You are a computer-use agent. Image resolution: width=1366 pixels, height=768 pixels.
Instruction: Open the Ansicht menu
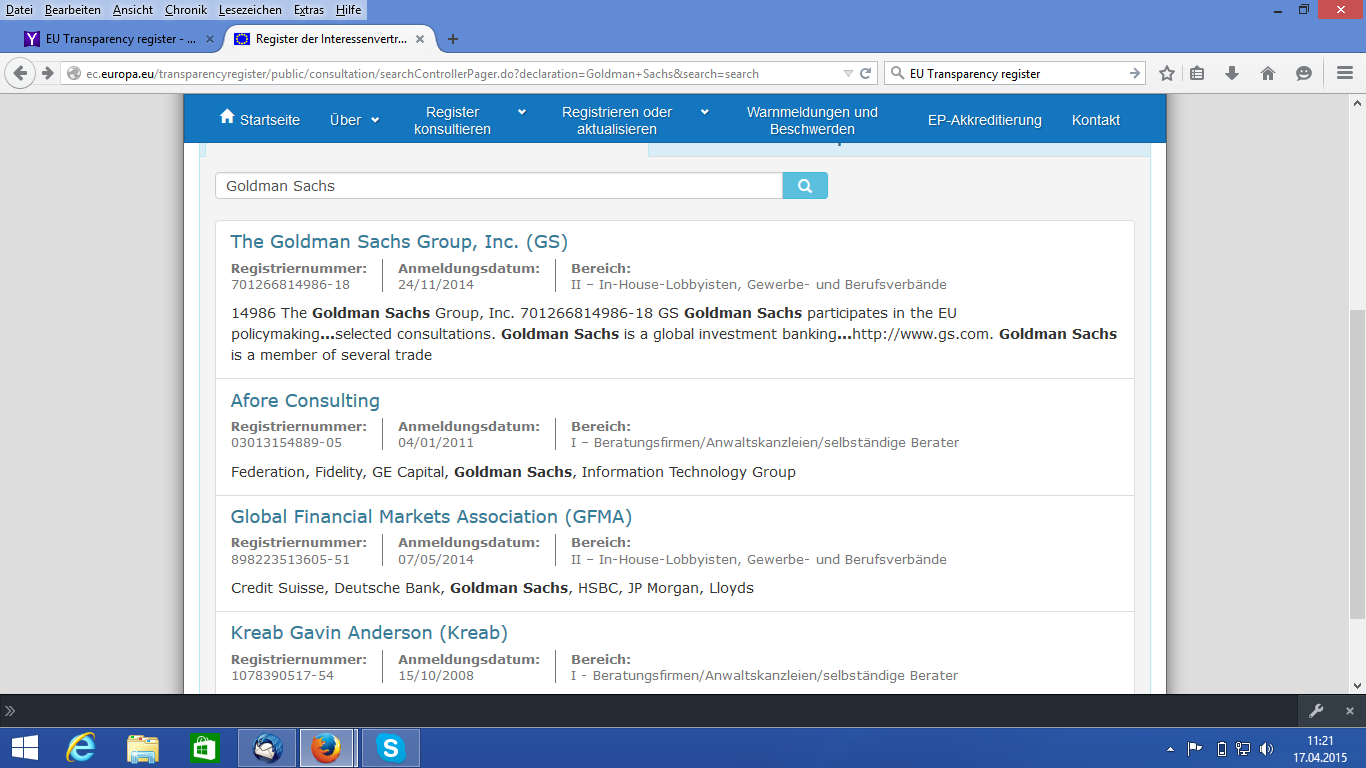point(133,9)
